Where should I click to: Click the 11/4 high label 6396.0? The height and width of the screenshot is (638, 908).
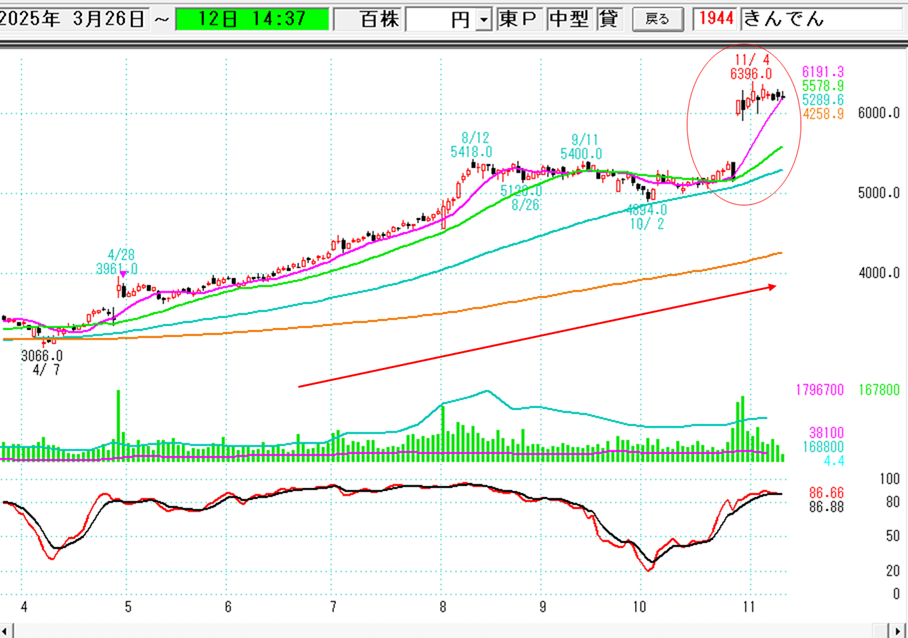pos(750,74)
